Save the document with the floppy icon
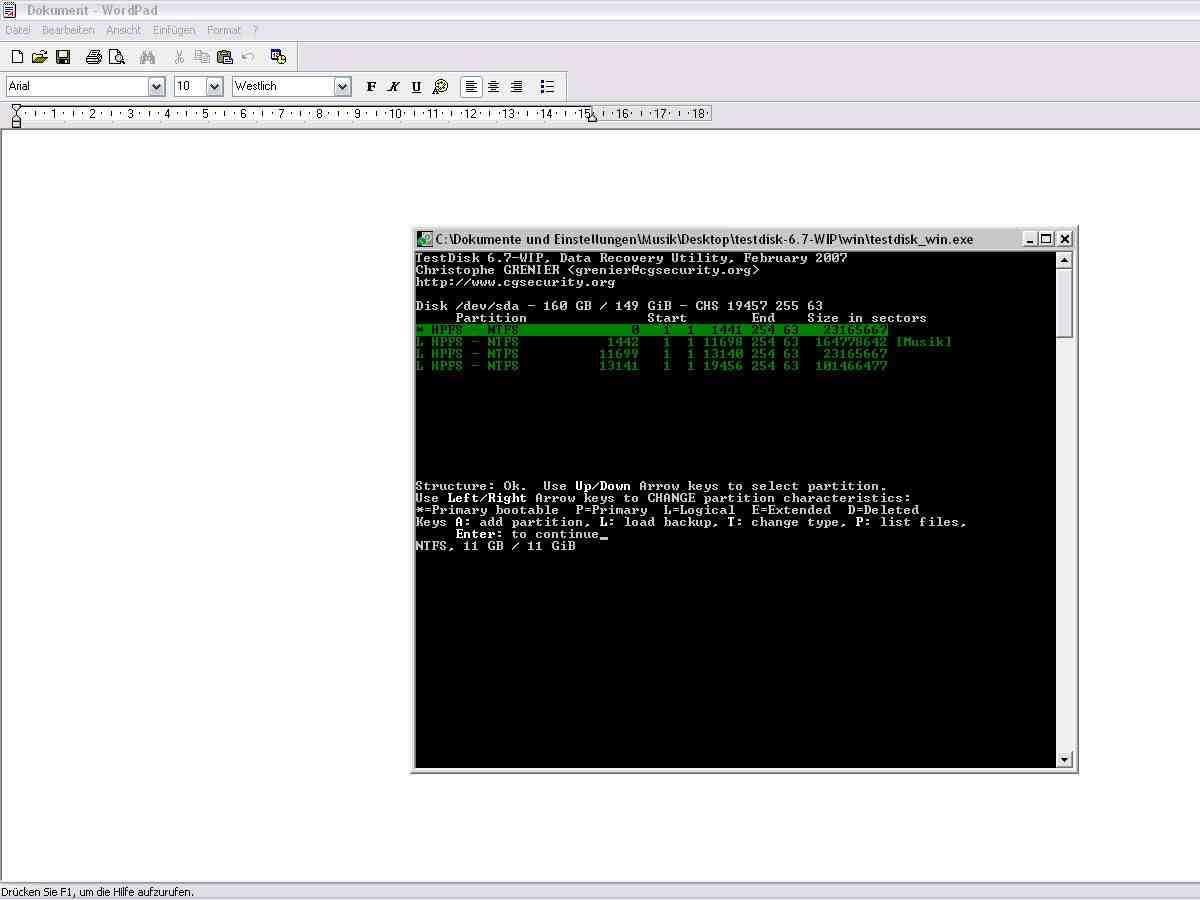 63,57
